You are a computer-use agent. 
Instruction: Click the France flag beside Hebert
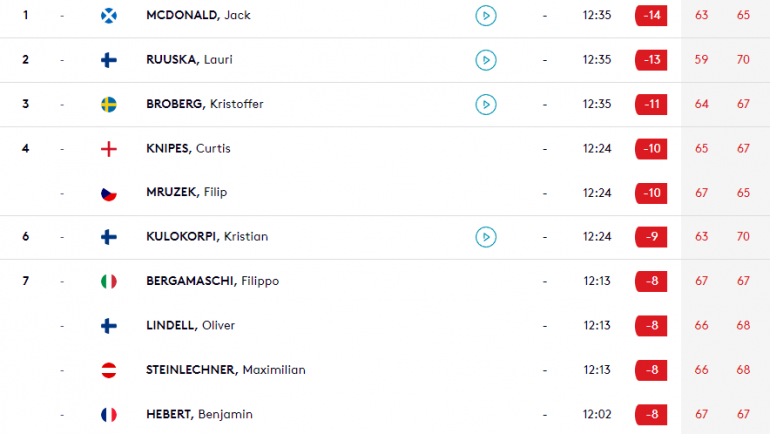click(109, 415)
